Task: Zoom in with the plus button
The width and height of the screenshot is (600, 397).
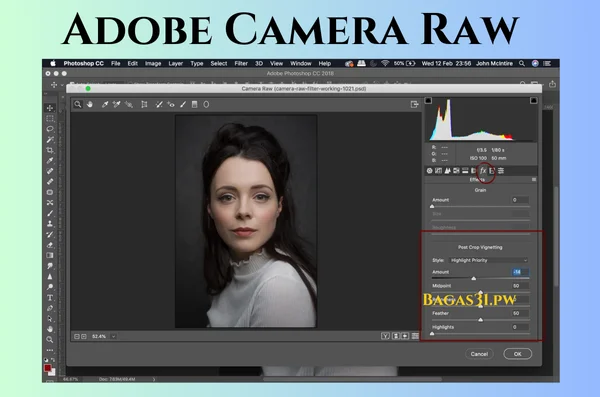Action: pyautogui.click(x=84, y=336)
